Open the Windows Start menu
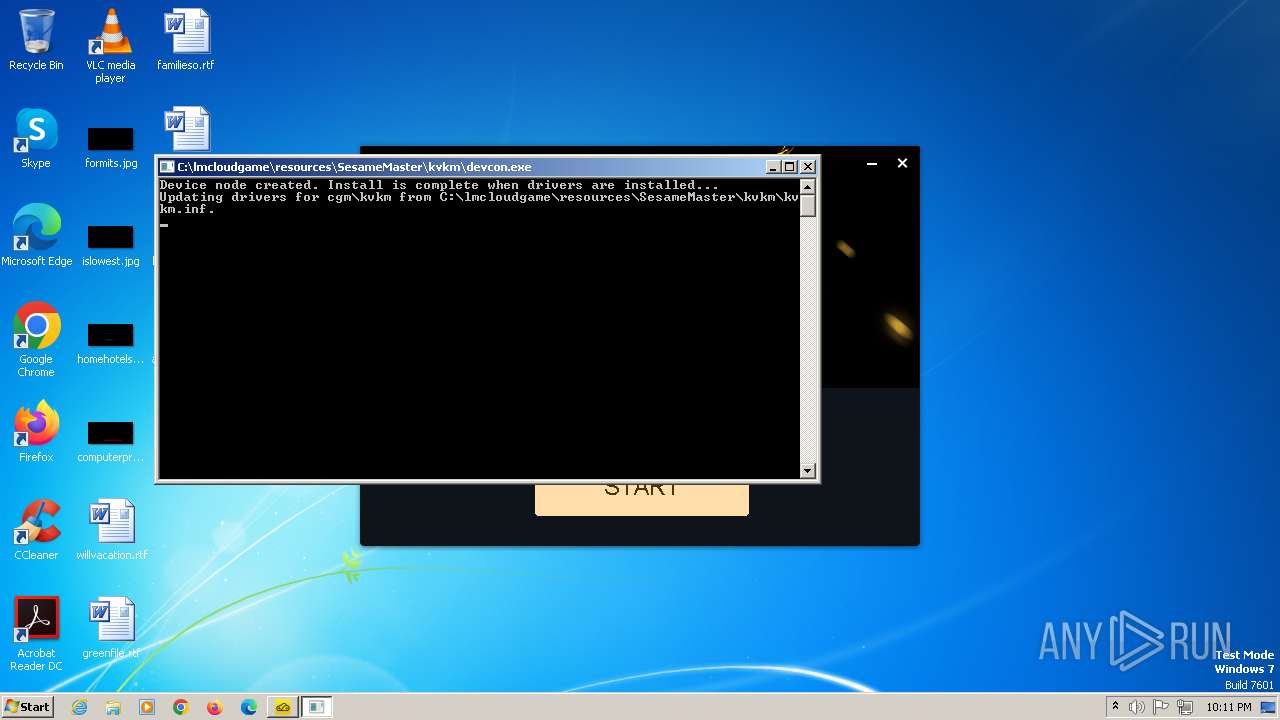 coord(27,707)
